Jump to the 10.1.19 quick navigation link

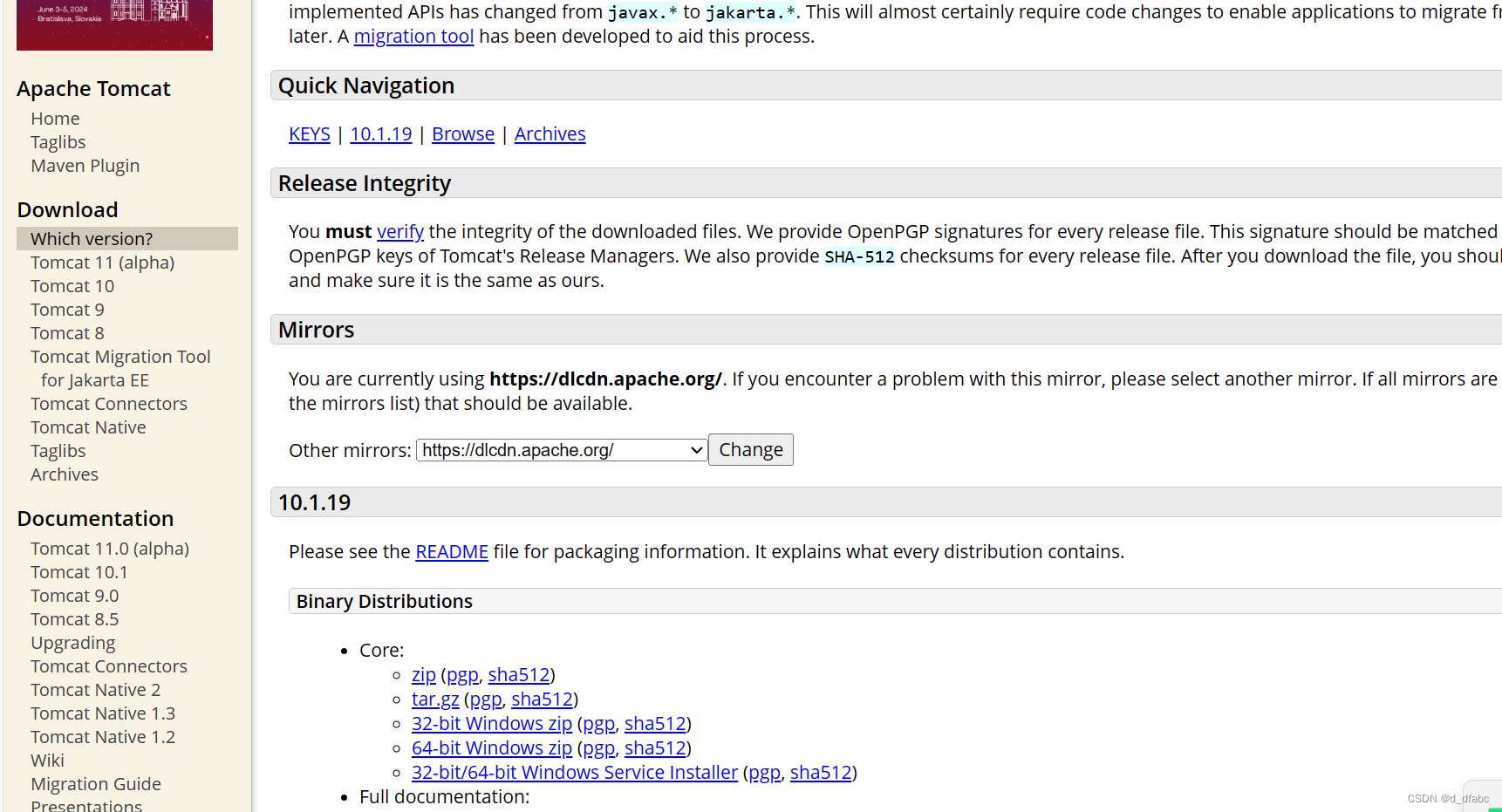click(381, 134)
